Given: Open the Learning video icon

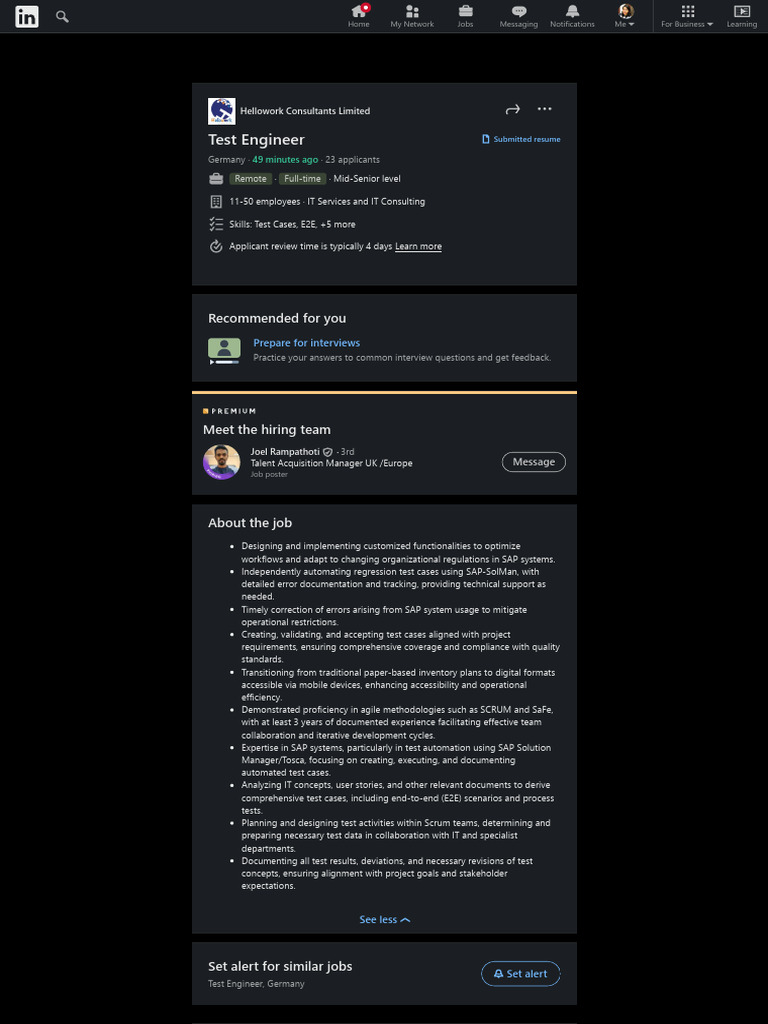Looking at the screenshot, I should click(741, 12).
